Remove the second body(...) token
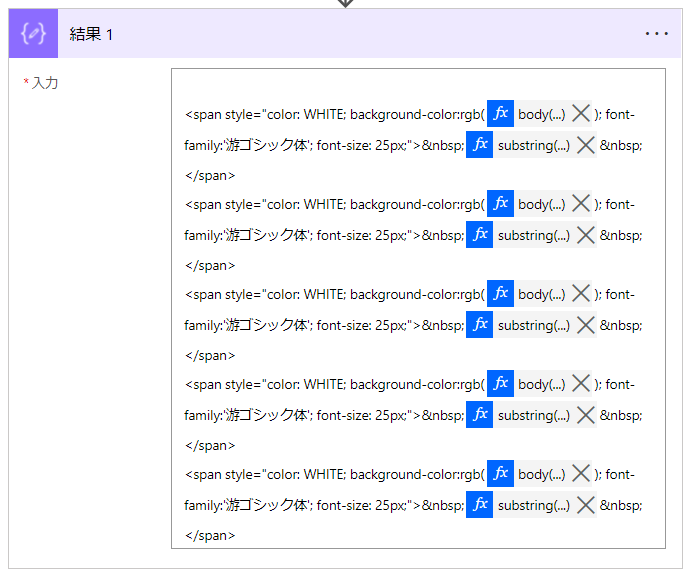 click(581, 204)
